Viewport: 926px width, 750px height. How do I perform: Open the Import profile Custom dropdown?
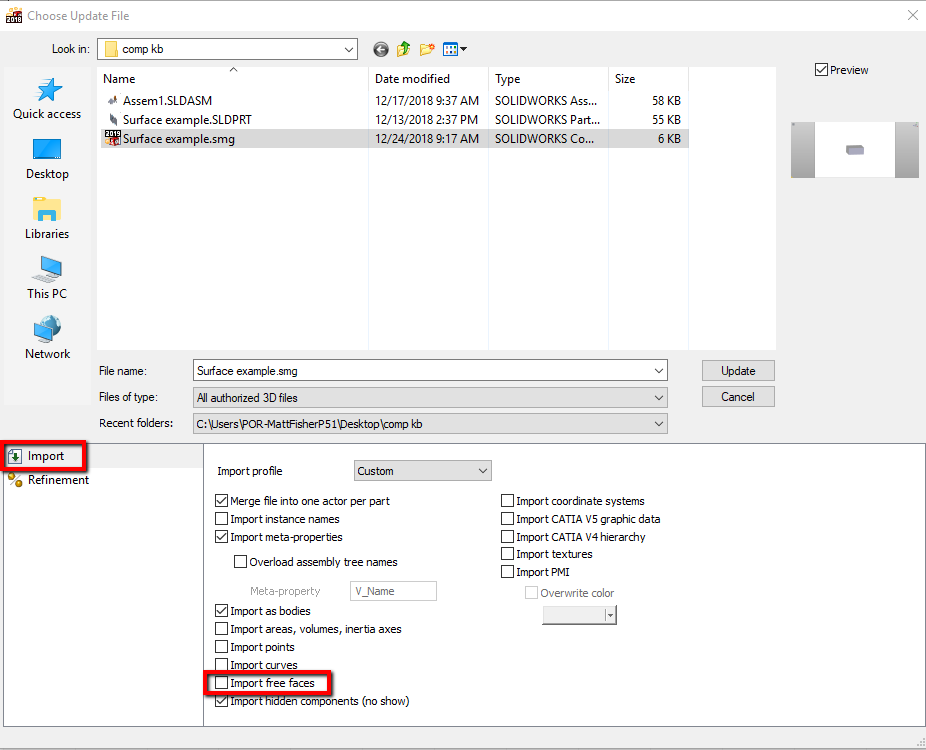pyautogui.click(x=422, y=471)
